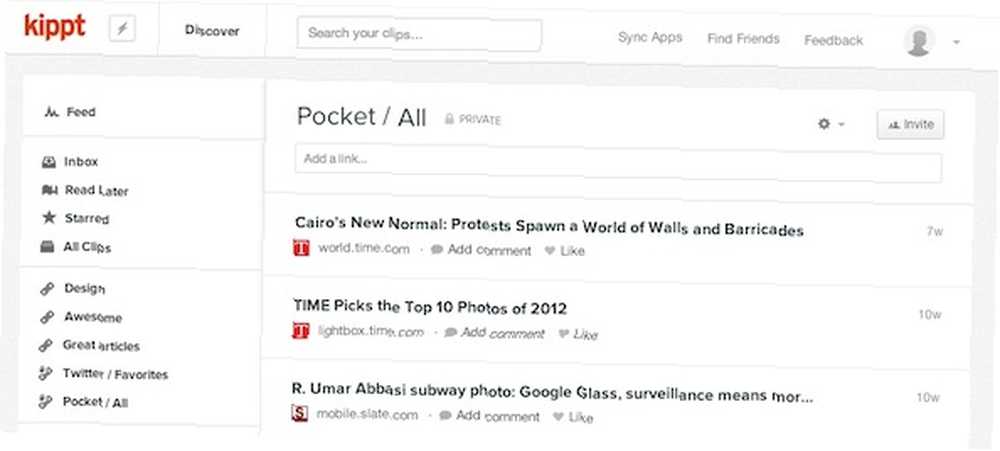This screenshot has width=1000, height=451.
Task: Click the All Clips drawer icon
Action: pos(47,247)
